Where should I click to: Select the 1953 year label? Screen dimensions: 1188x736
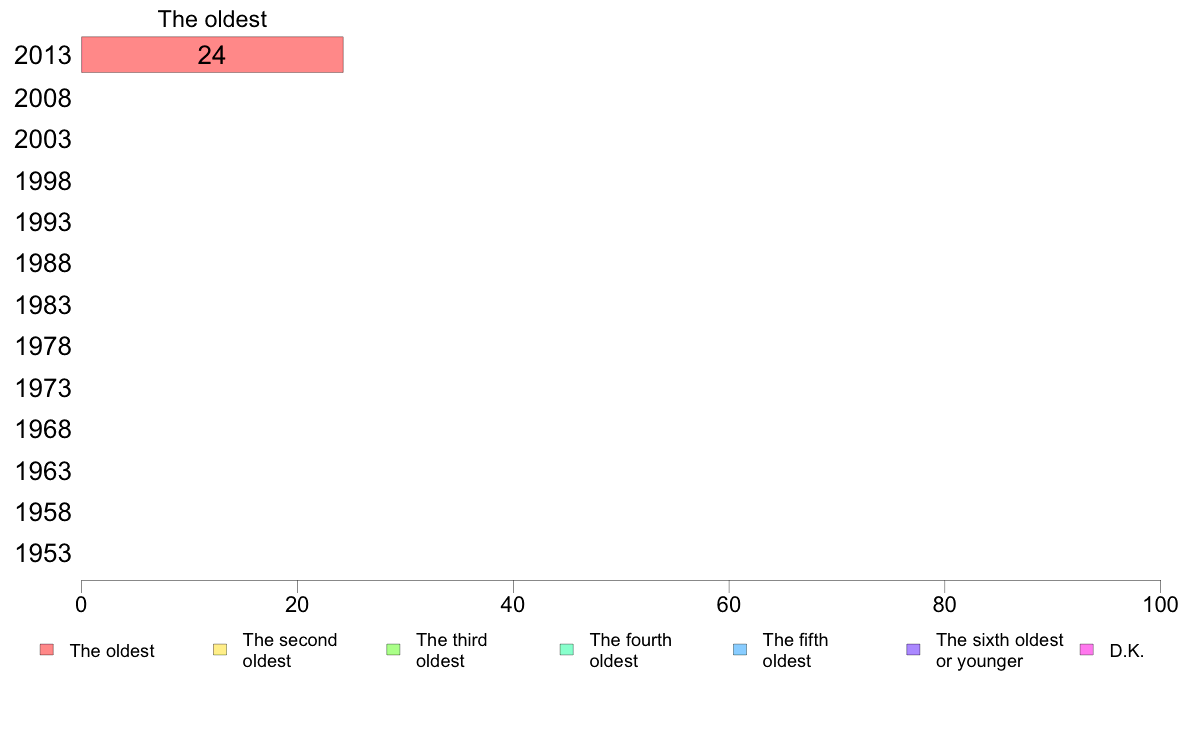pos(42,553)
